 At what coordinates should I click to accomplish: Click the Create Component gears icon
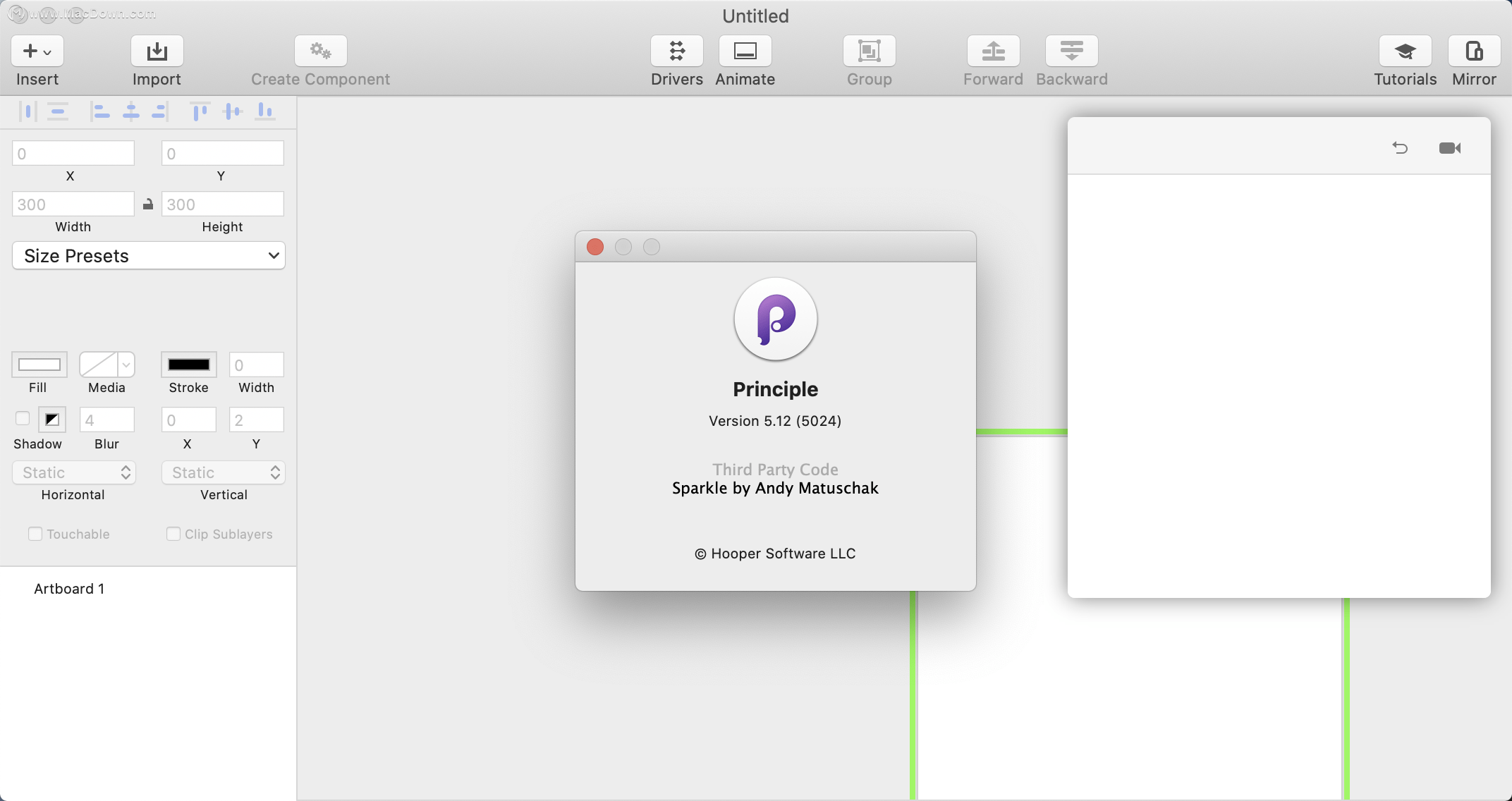321,51
